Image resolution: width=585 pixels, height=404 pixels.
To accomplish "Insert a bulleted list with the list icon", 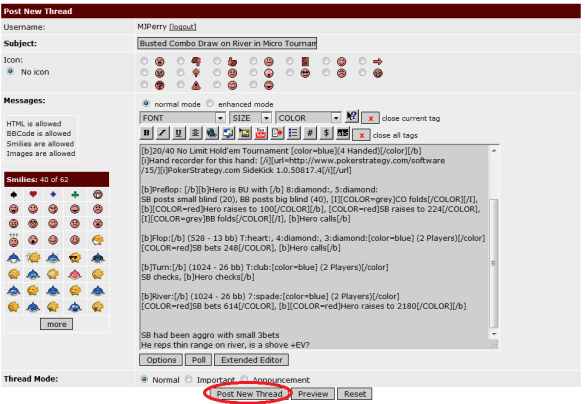I will click(x=294, y=133).
